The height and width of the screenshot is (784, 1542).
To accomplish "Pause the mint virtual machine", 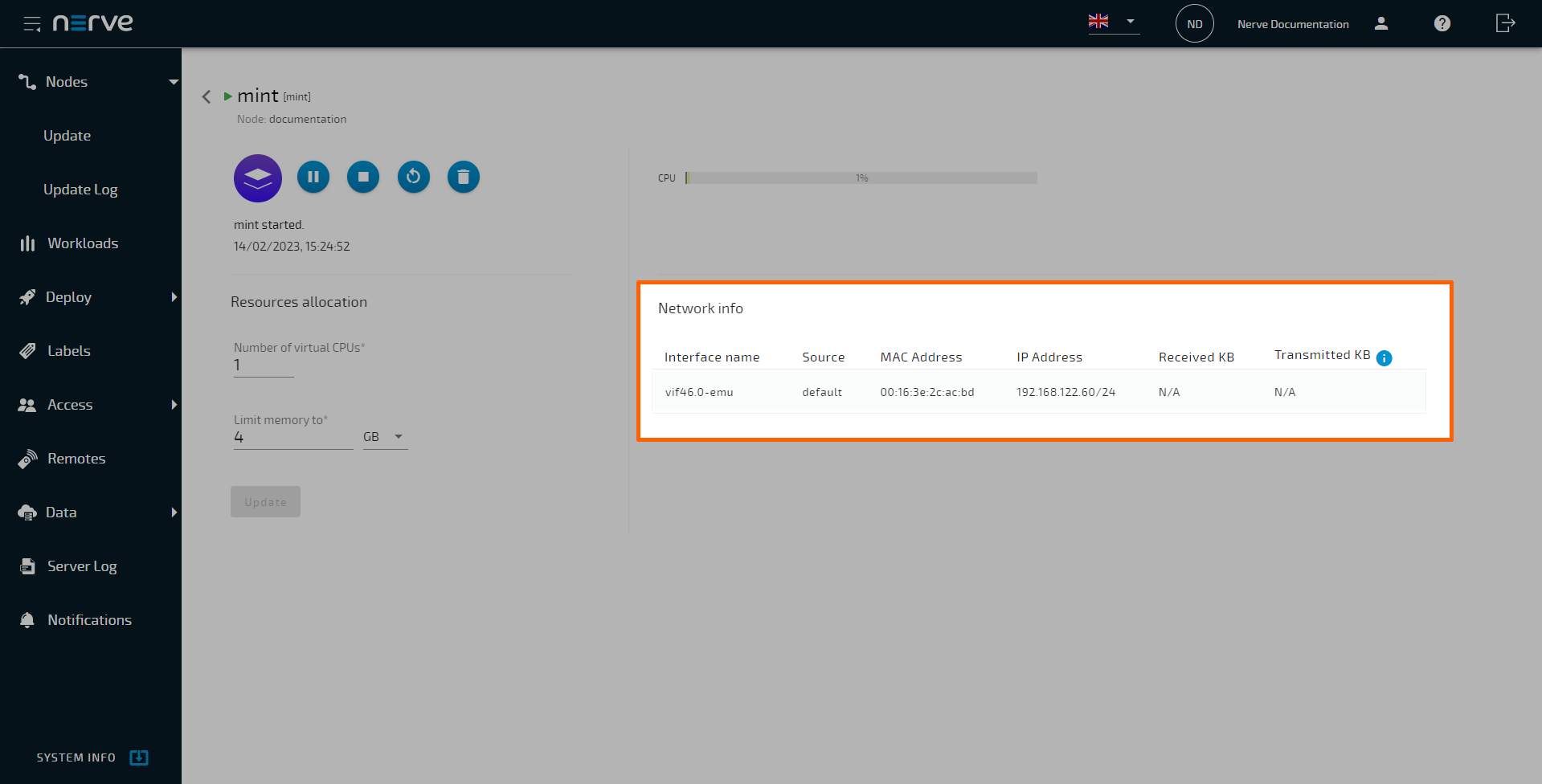I will (313, 177).
